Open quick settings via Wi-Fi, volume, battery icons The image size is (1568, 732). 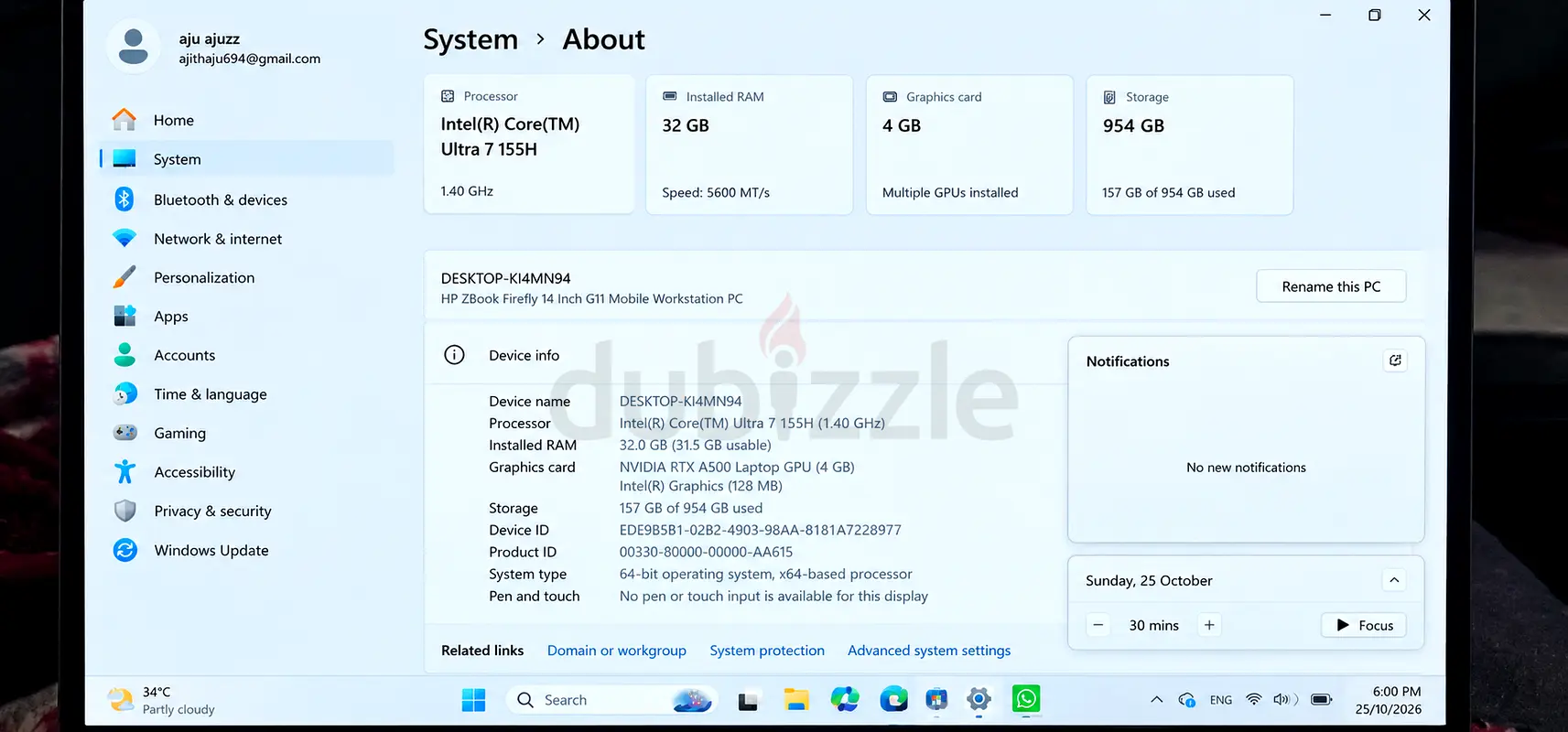[x=1289, y=700]
